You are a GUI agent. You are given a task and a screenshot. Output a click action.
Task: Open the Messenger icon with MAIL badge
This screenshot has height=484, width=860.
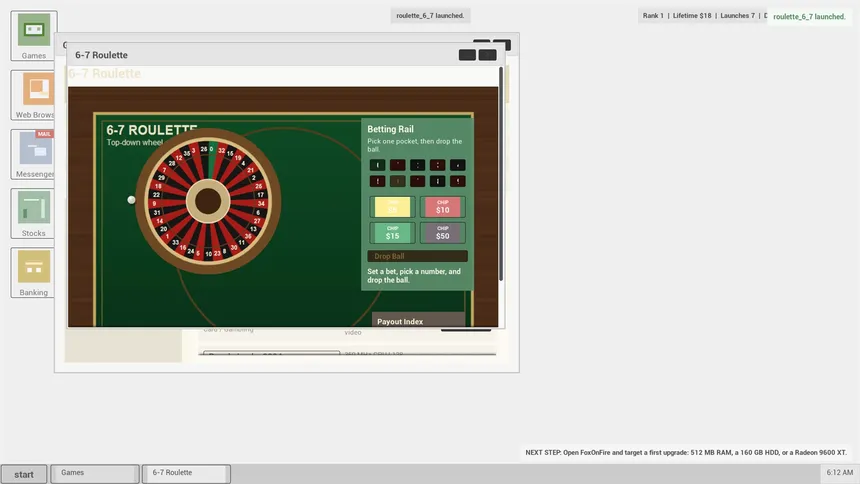tap(33, 154)
